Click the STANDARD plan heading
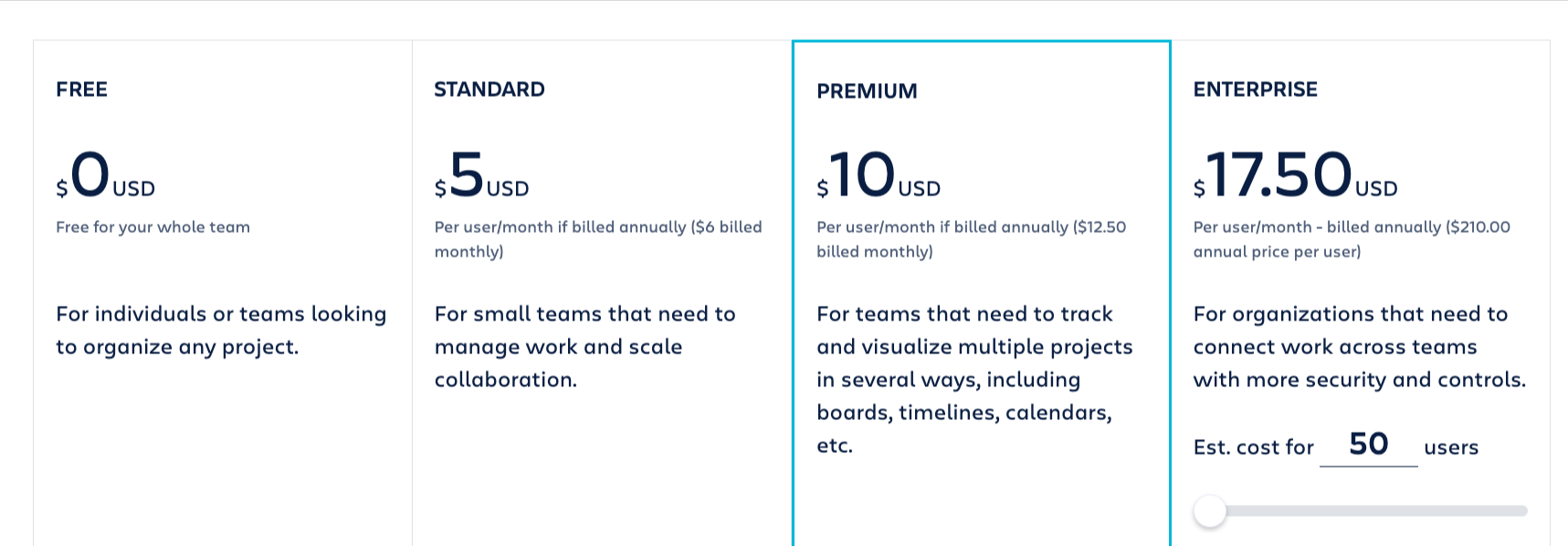Viewport: 1568px width, 546px height. [x=489, y=89]
